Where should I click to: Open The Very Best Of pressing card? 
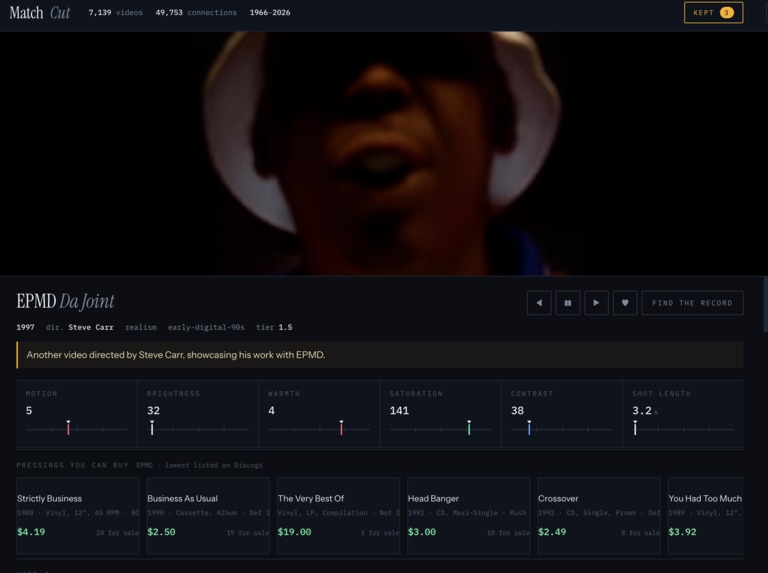point(338,516)
